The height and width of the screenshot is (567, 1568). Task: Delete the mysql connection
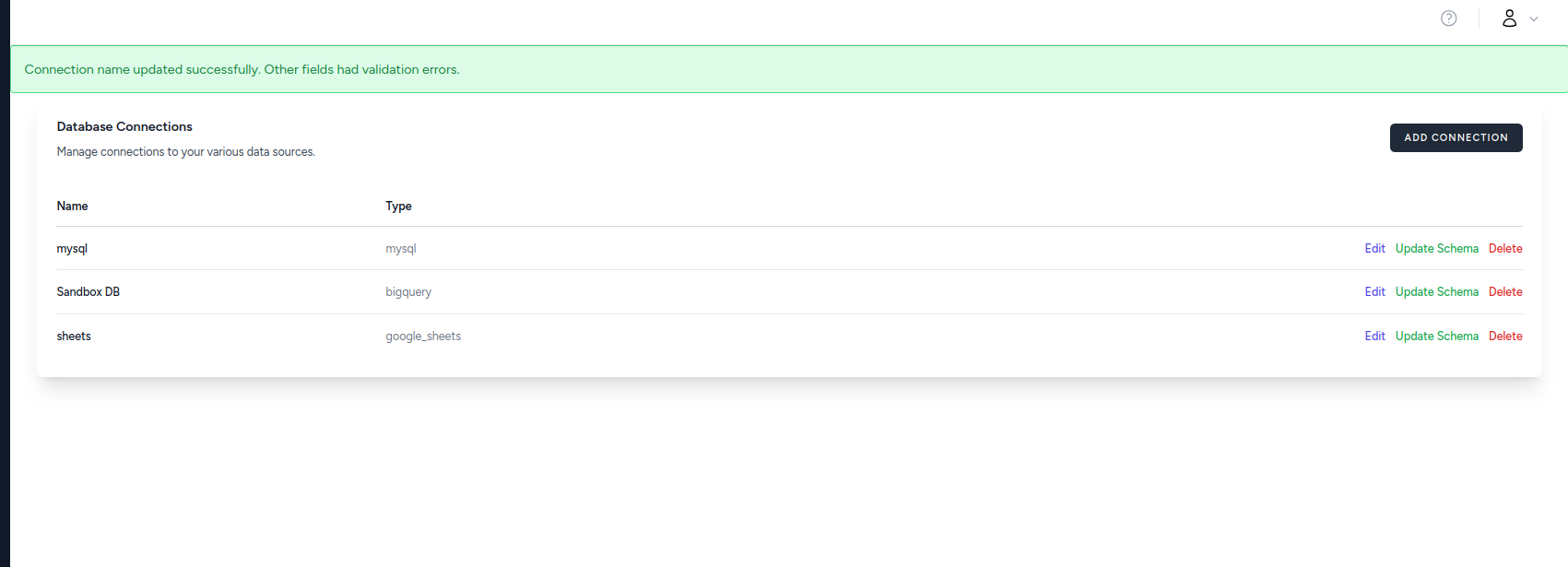click(1505, 249)
